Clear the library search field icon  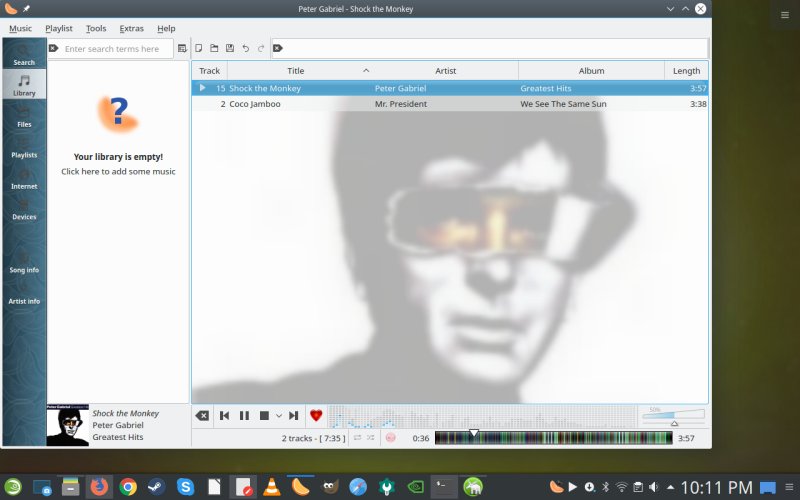coord(54,48)
